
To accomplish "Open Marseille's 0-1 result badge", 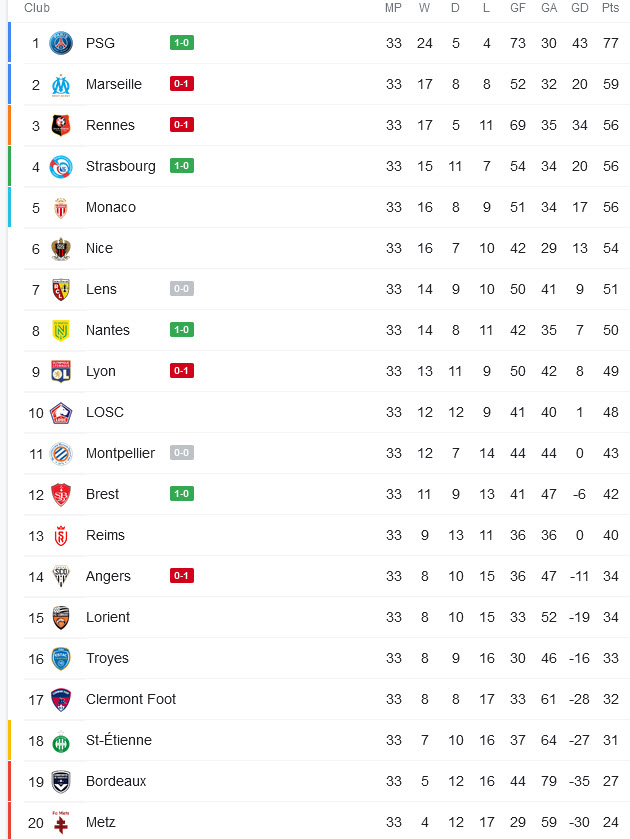I will (181, 84).
